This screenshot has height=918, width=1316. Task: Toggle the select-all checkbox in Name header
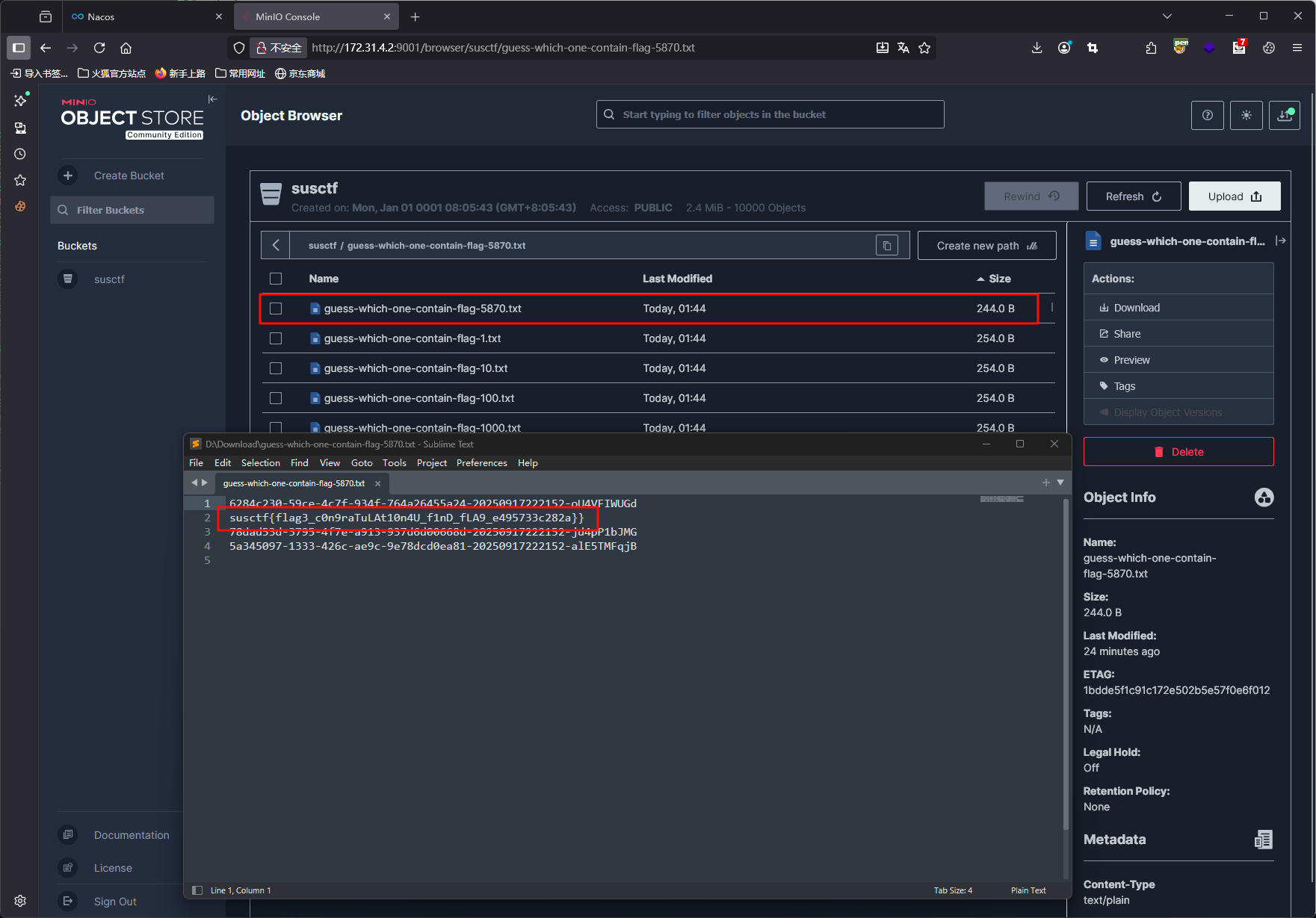[276, 279]
